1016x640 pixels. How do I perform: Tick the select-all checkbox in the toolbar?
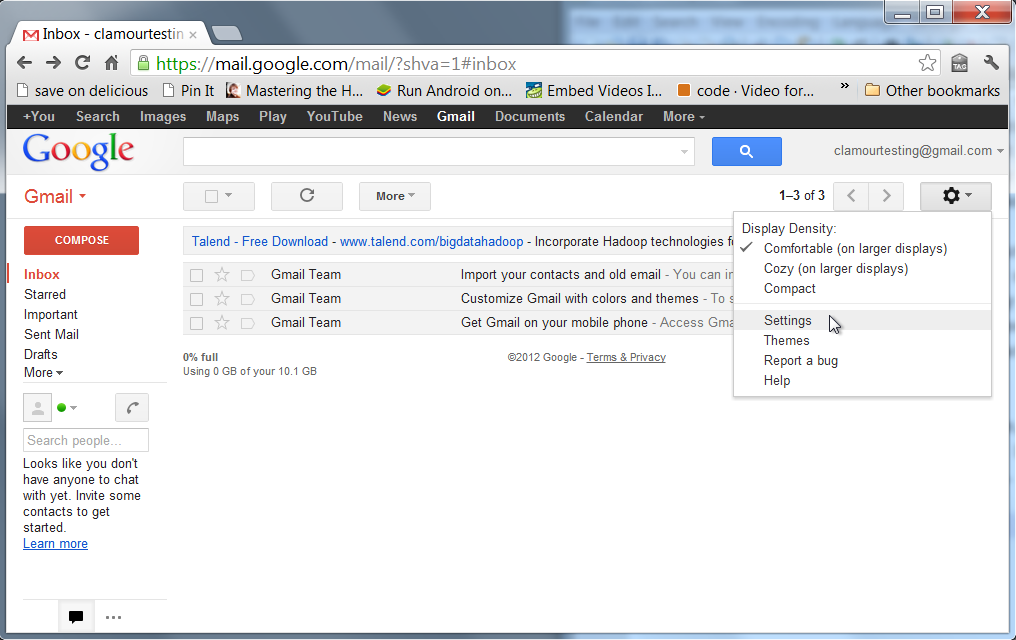211,196
